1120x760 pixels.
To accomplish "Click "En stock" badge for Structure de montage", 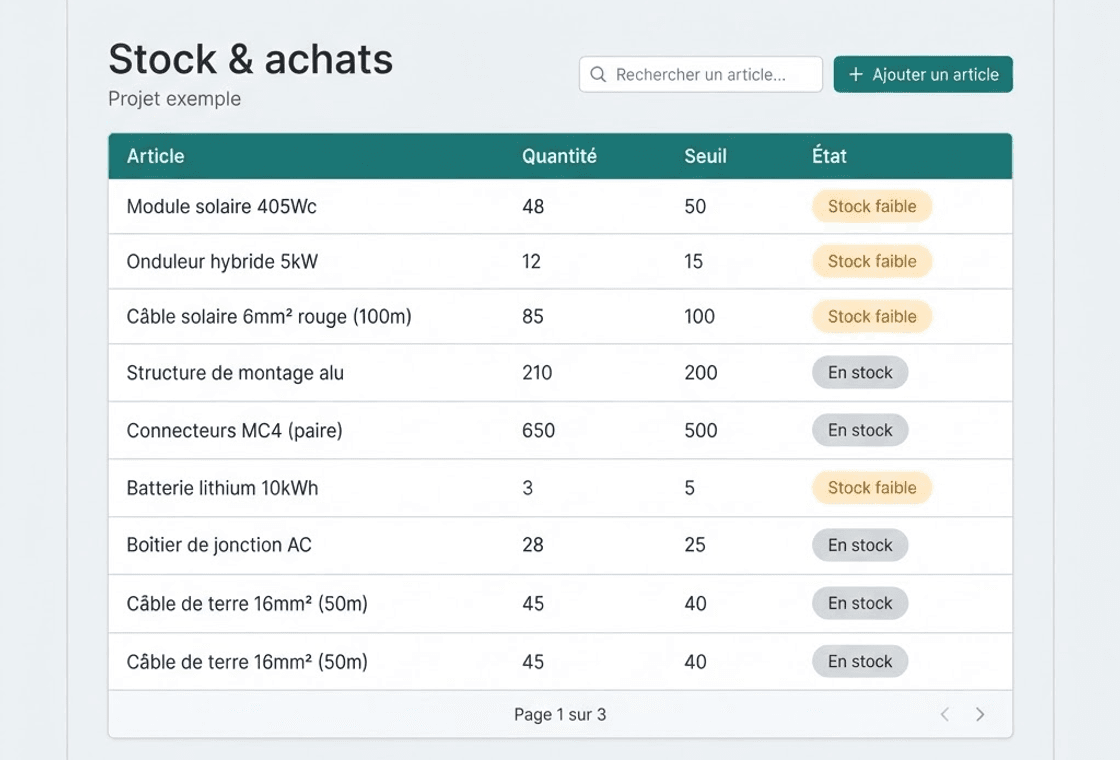I will tap(860, 373).
